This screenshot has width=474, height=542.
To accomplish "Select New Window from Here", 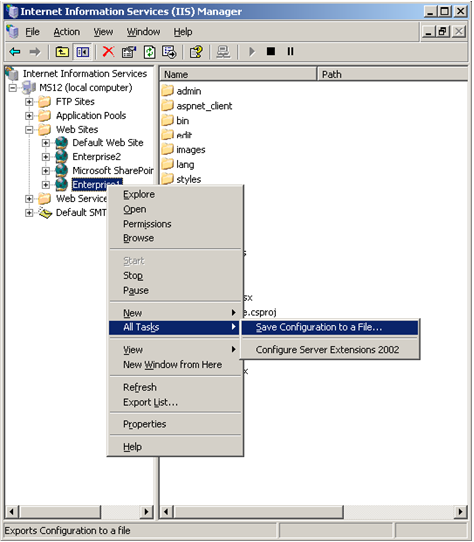I will tap(174, 365).
